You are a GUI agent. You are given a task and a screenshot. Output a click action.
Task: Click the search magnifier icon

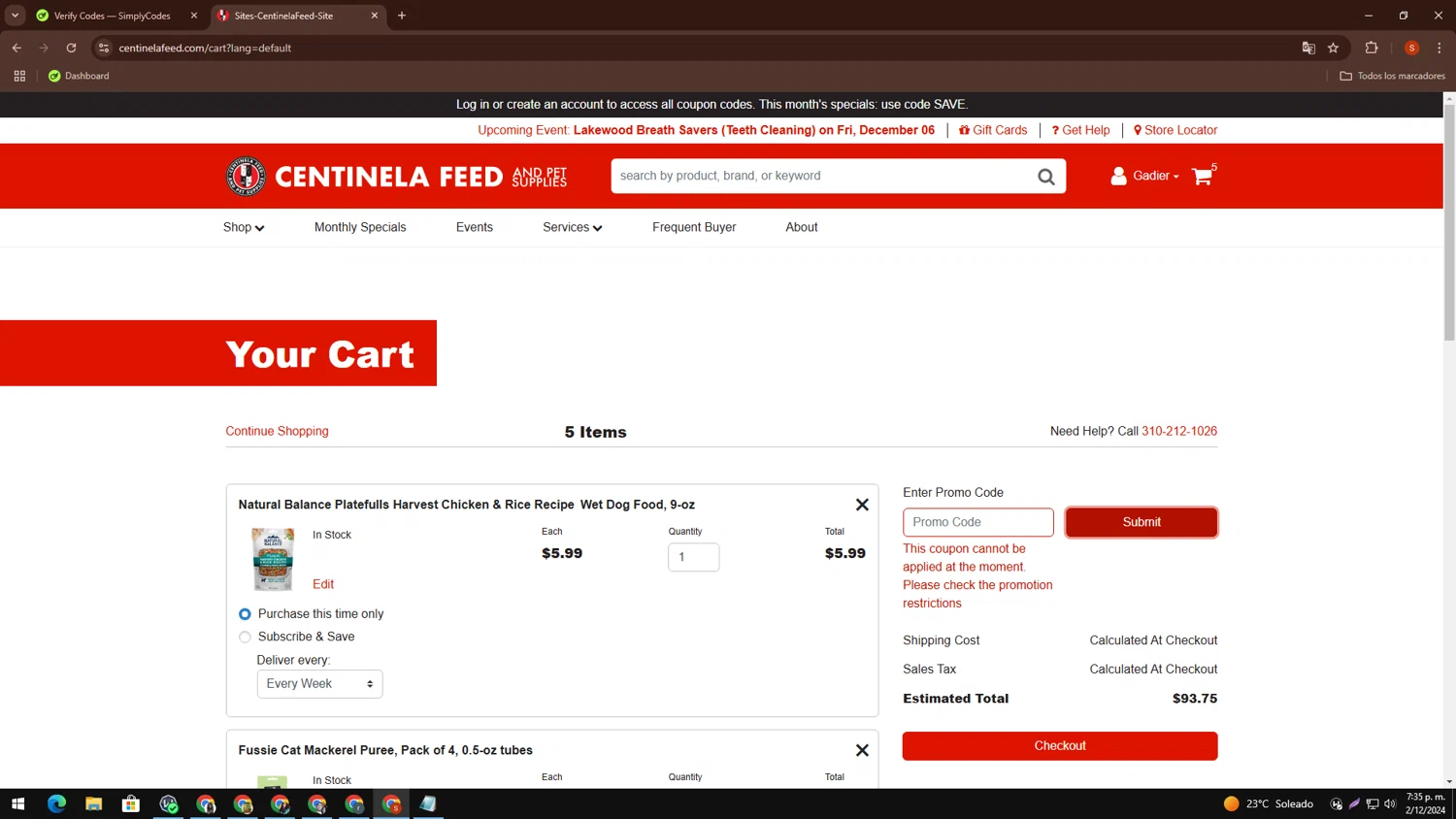click(1045, 177)
